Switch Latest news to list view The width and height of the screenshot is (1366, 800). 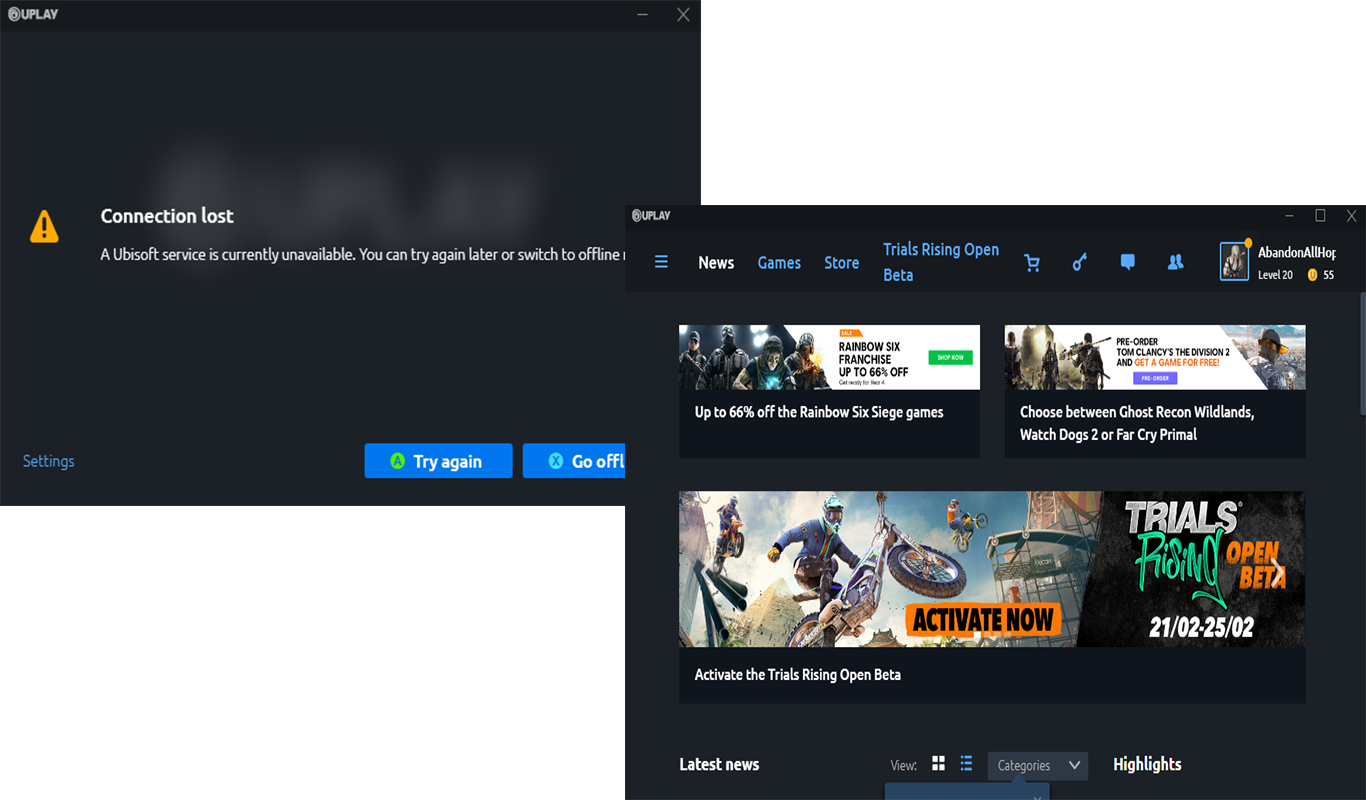[966, 764]
